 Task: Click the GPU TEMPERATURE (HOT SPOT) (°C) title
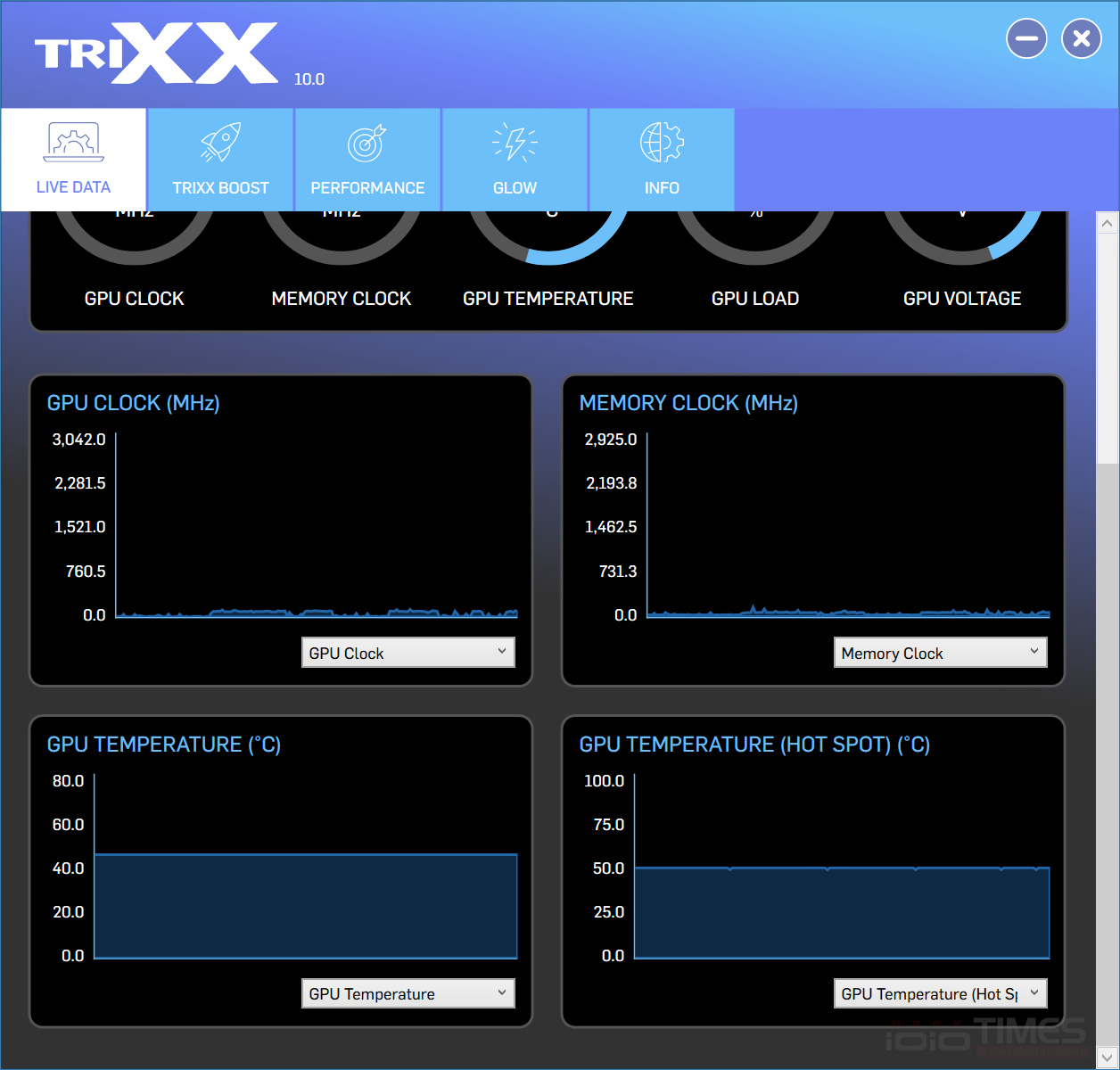[754, 745]
